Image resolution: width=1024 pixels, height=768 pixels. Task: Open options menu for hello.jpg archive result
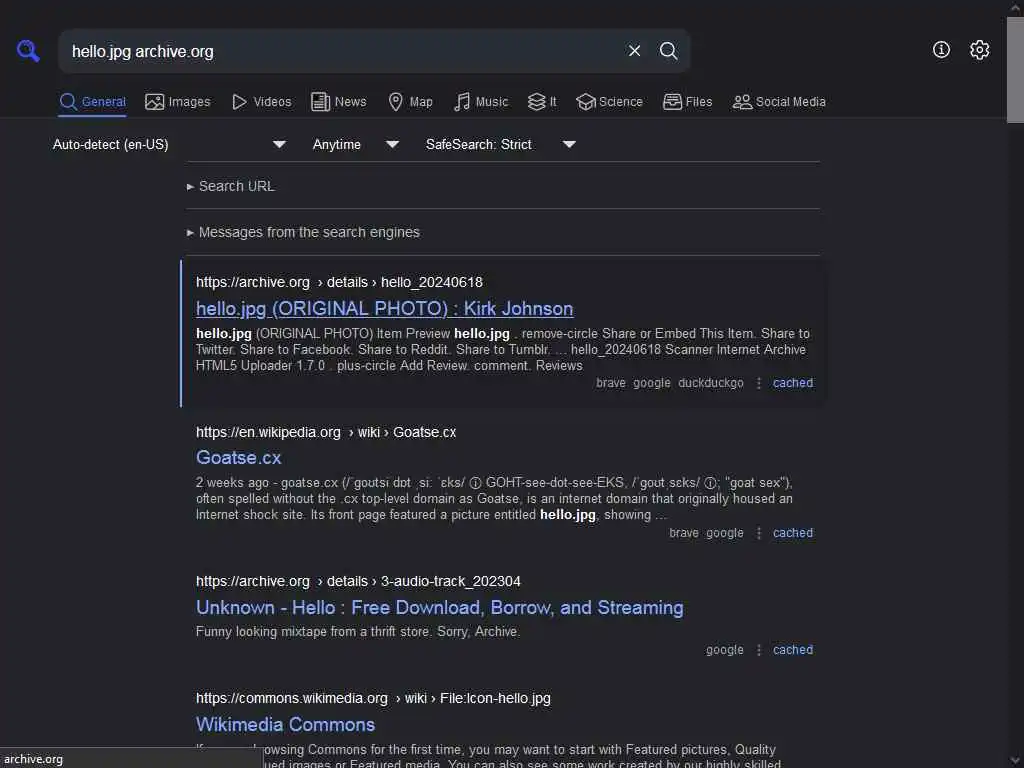(x=758, y=383)
